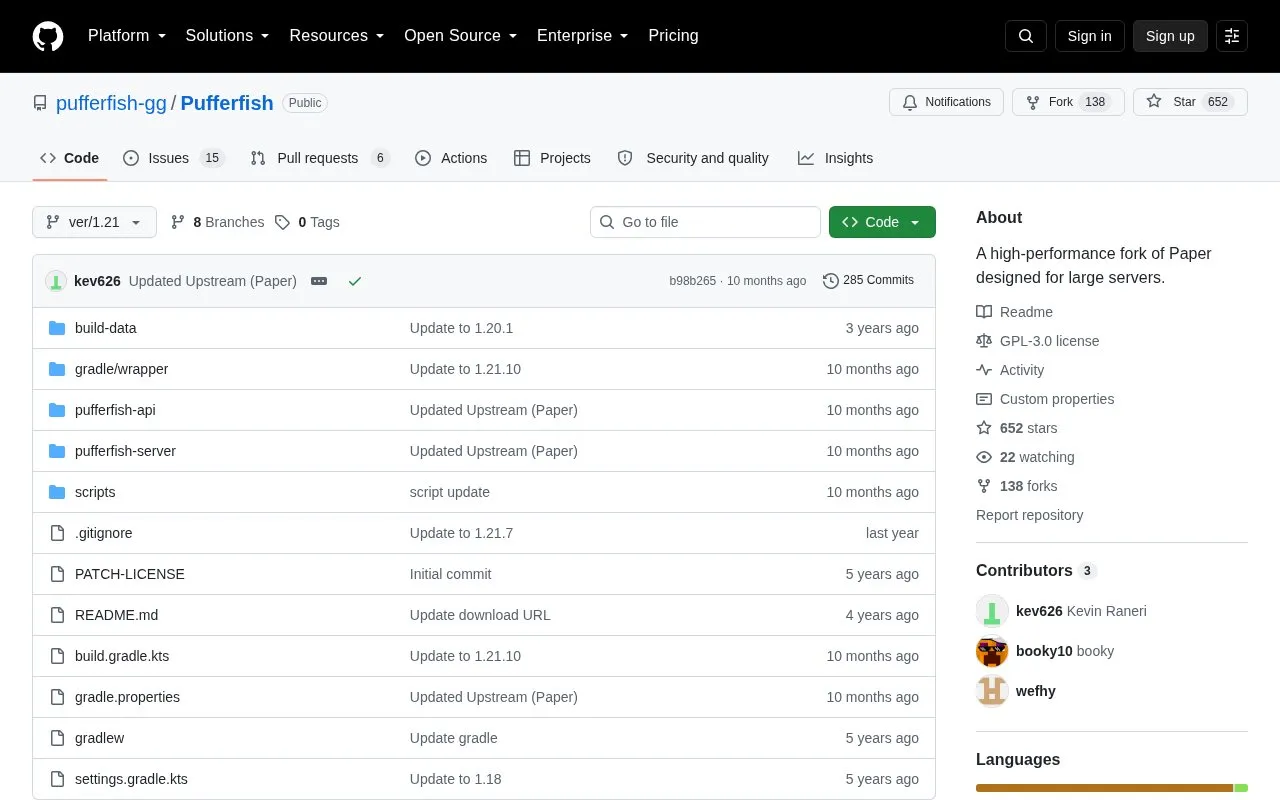
Task: Switch to the Pull requests tab
Action: [x=320, y=158]
